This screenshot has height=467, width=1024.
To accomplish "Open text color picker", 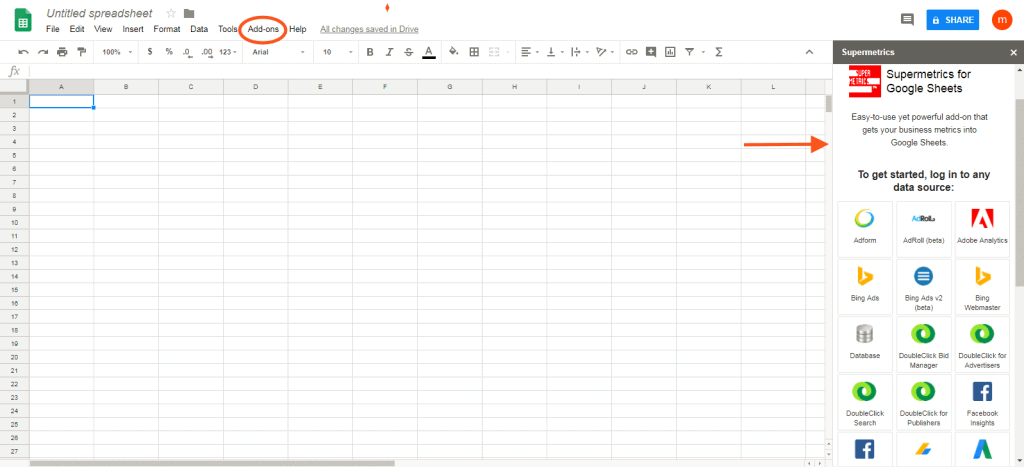I will (x=428, y=52).
